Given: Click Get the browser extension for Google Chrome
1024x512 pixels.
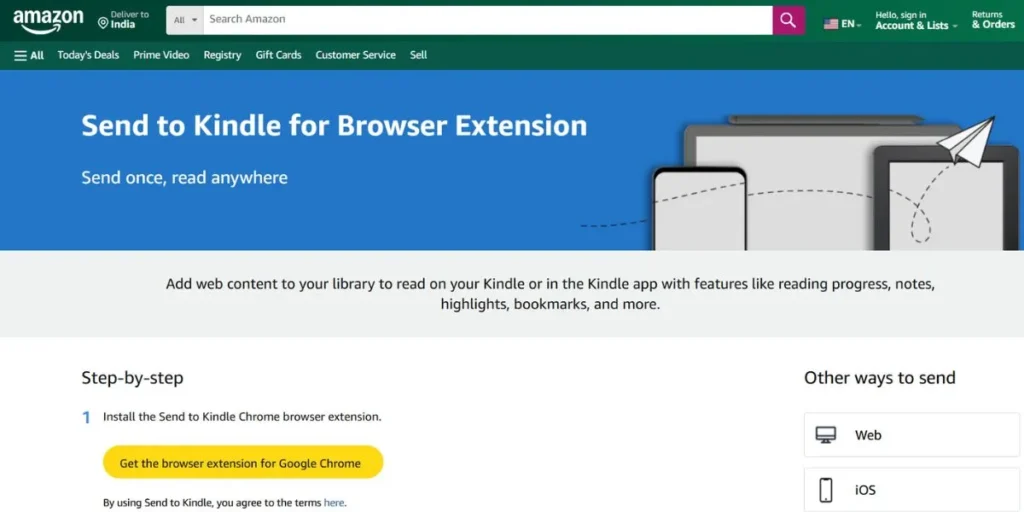Looking at the screenshot, I should (243, 463).
